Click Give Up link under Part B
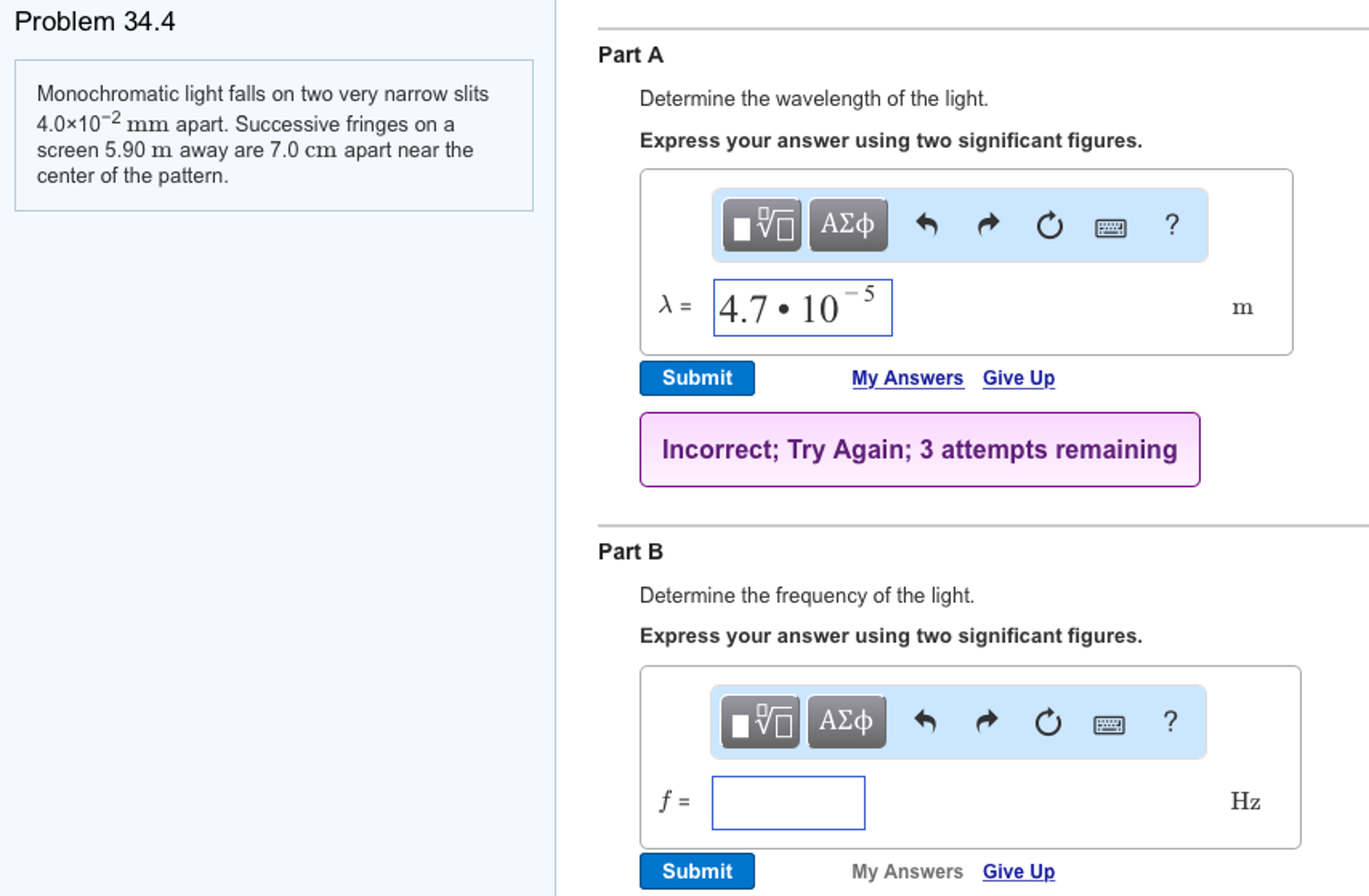The image size is (1369, 896). click(x=1018, y=871)
